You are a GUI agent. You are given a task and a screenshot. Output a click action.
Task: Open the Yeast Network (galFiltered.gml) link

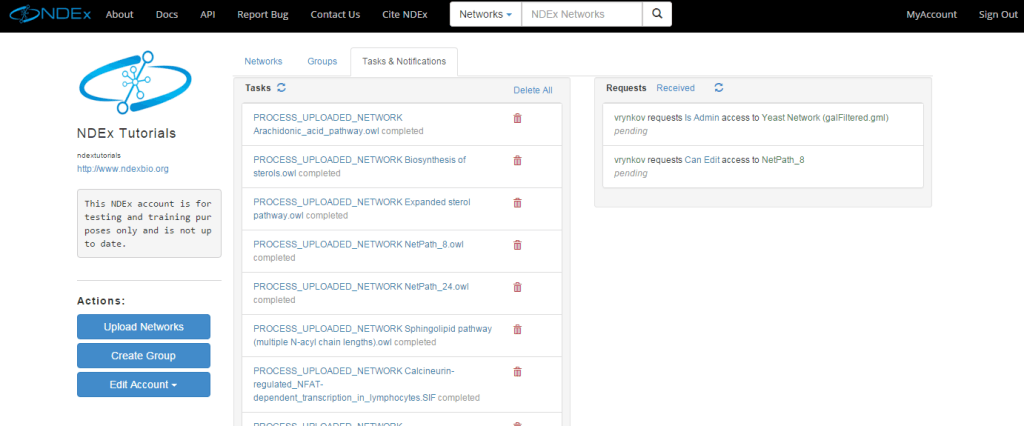[x=825, y=118]
